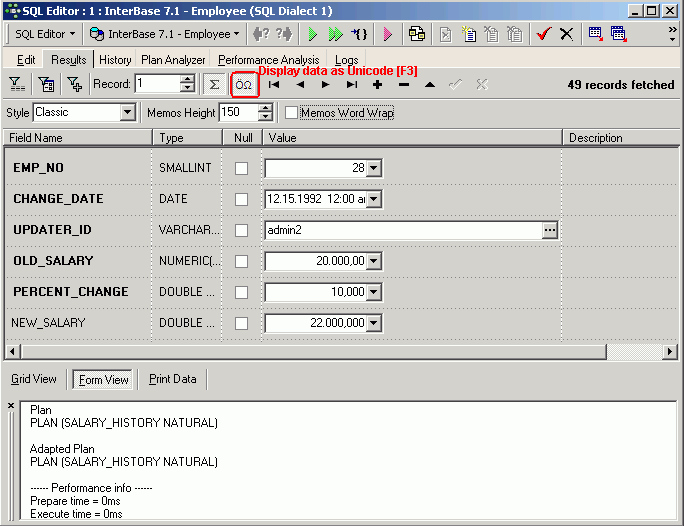This screenshot has width=684, height=526.
Task: Click the double green arrow Execute and fetch all
Action: (x=335, y=34)
